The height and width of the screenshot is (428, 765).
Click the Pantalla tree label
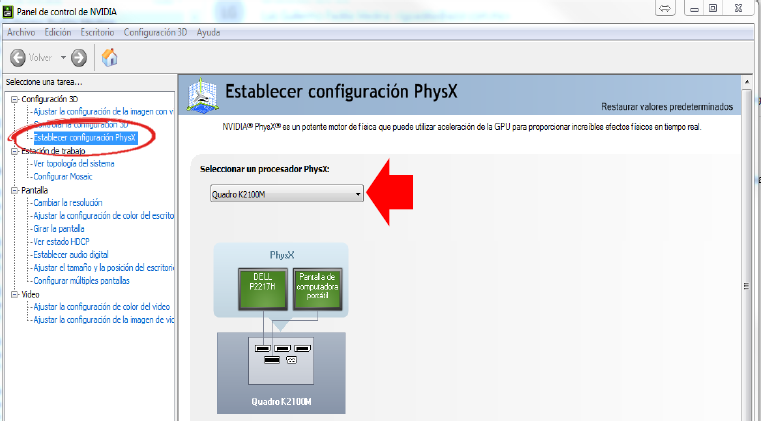(x=35, y=190)
